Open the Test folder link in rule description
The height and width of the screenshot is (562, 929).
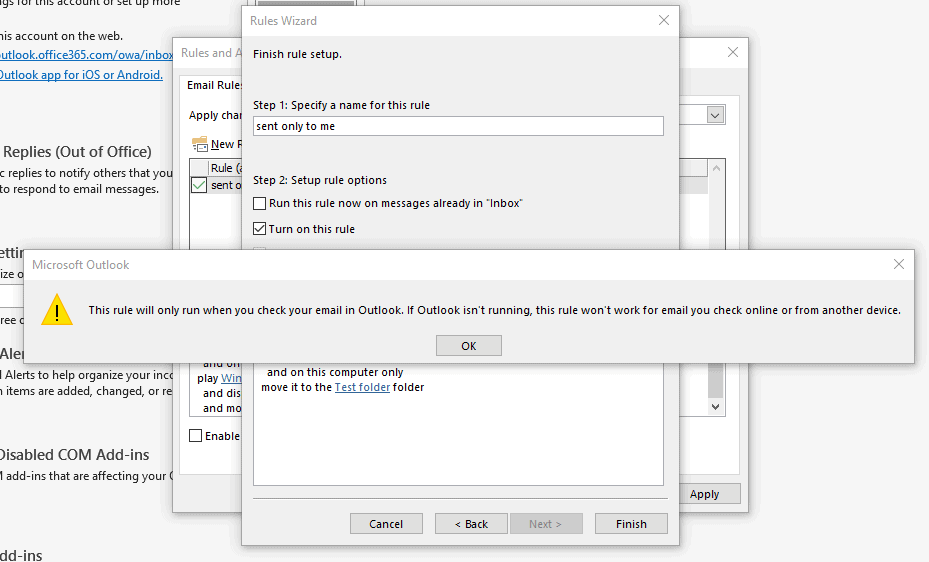point(362,387)
